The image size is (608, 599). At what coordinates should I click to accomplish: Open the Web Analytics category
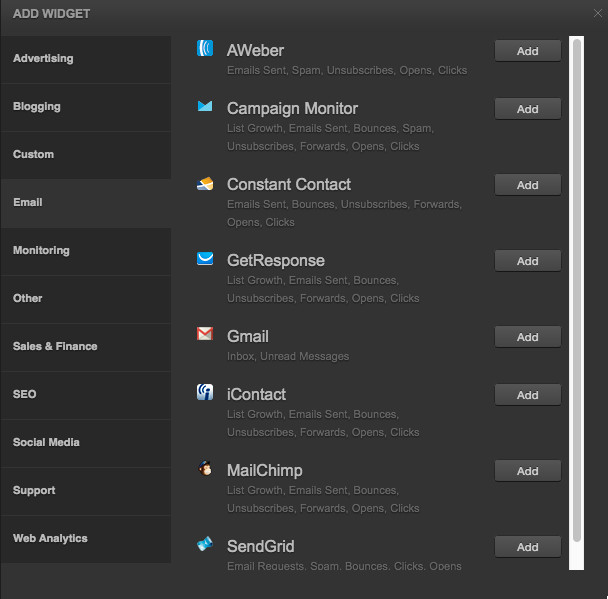tap(86, 539)
